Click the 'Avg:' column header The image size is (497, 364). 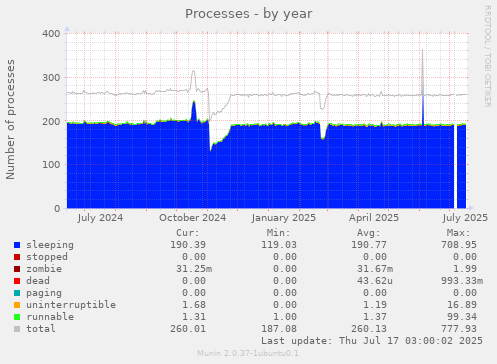(x=369, y=233)
